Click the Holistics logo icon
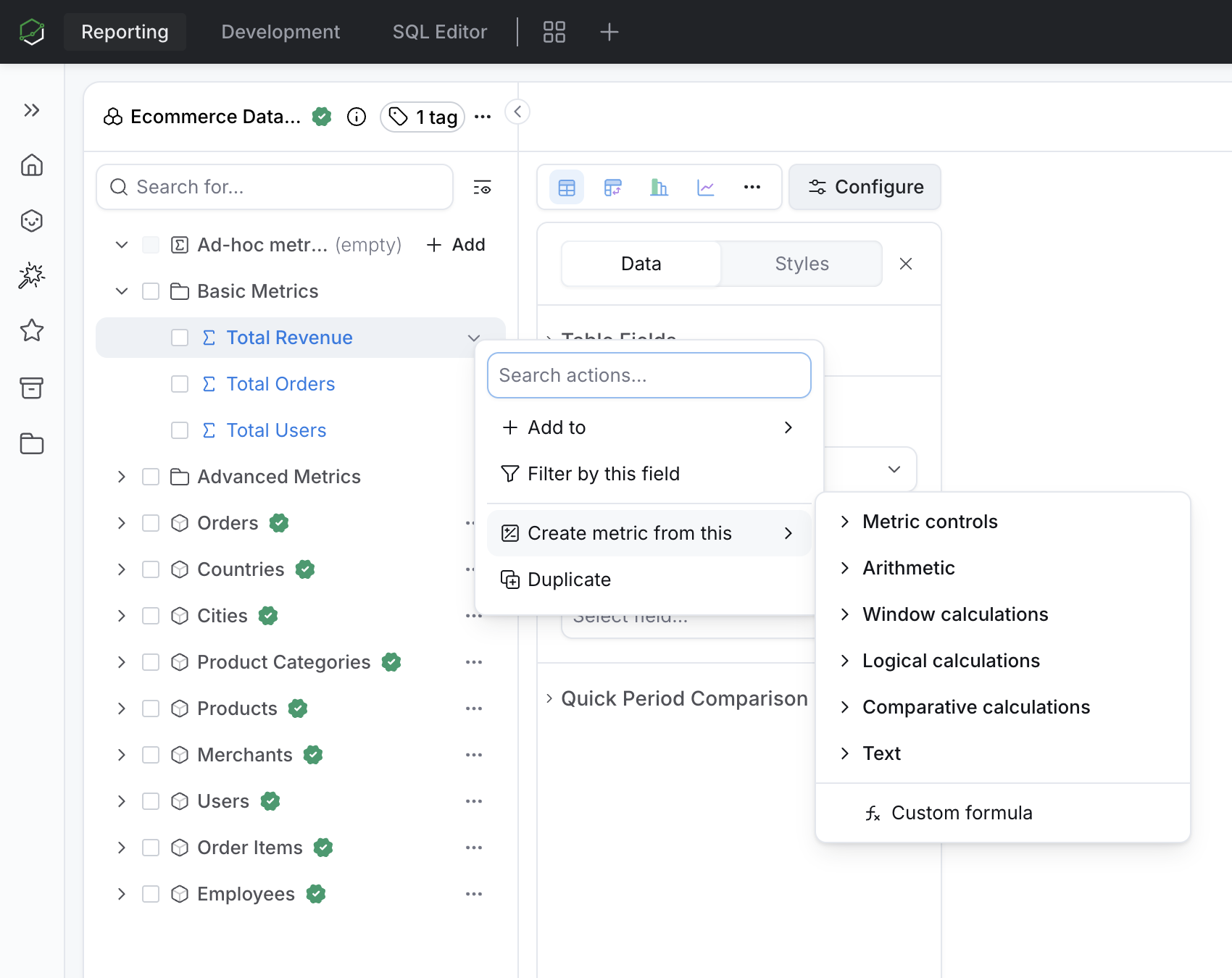Image resolution: width=1232 pixels, height=978 pixels. tap(32, 32)
